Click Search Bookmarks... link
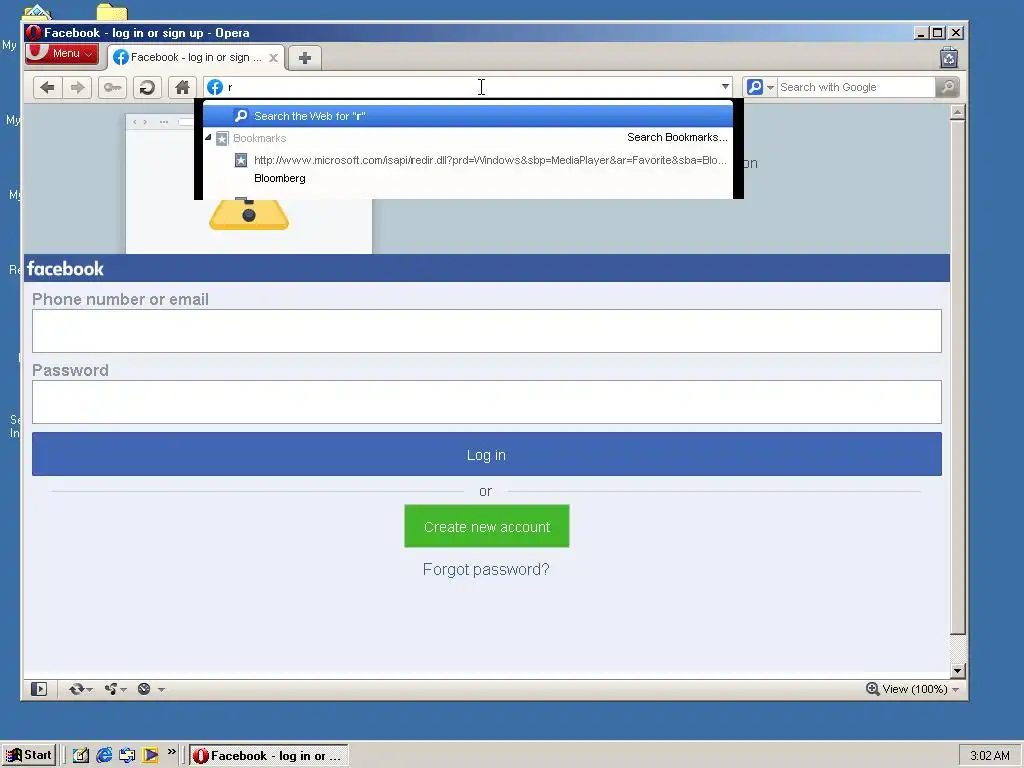 (677, 137)
